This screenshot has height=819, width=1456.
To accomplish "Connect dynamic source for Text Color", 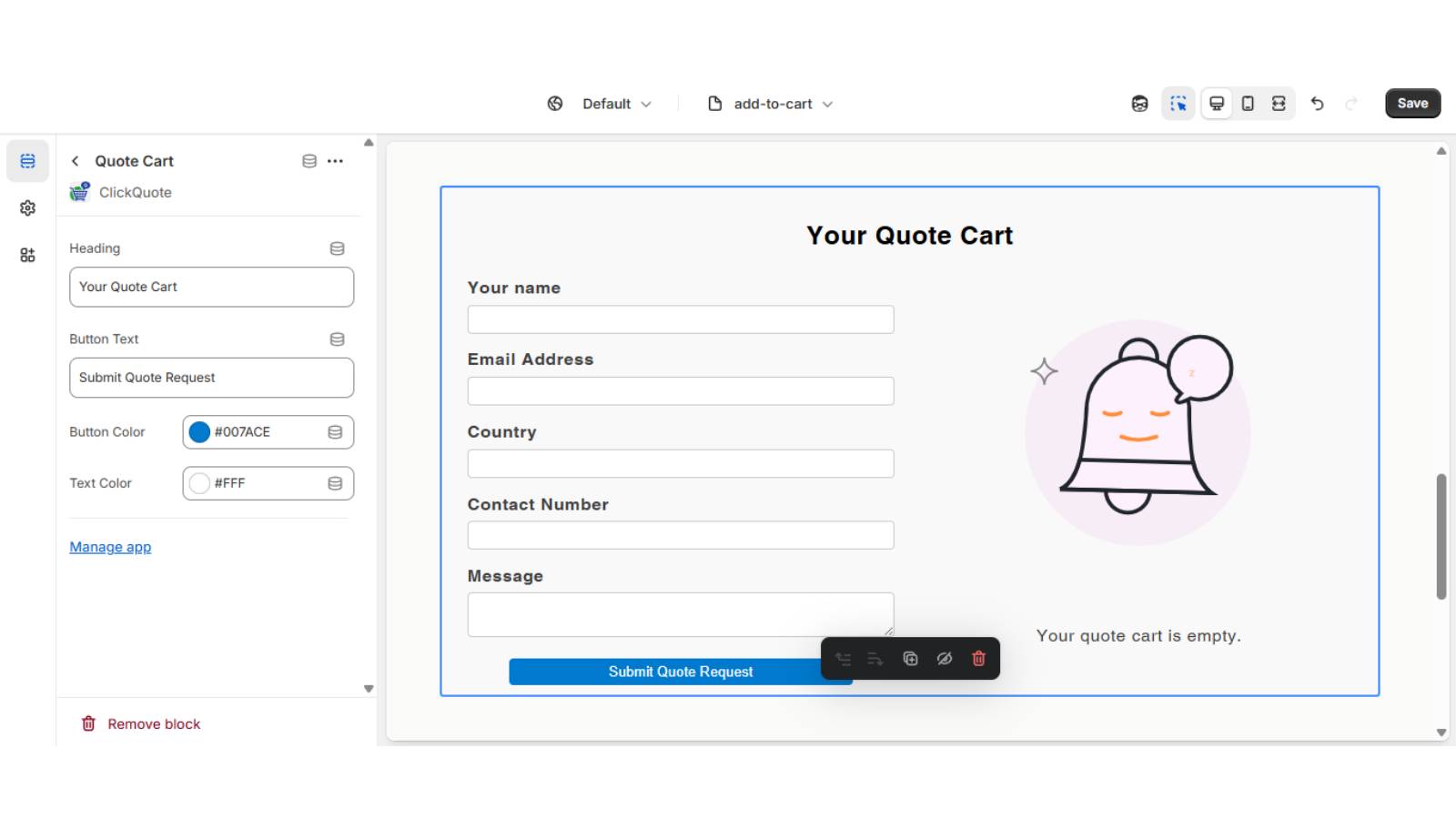I will click(335, 483).
